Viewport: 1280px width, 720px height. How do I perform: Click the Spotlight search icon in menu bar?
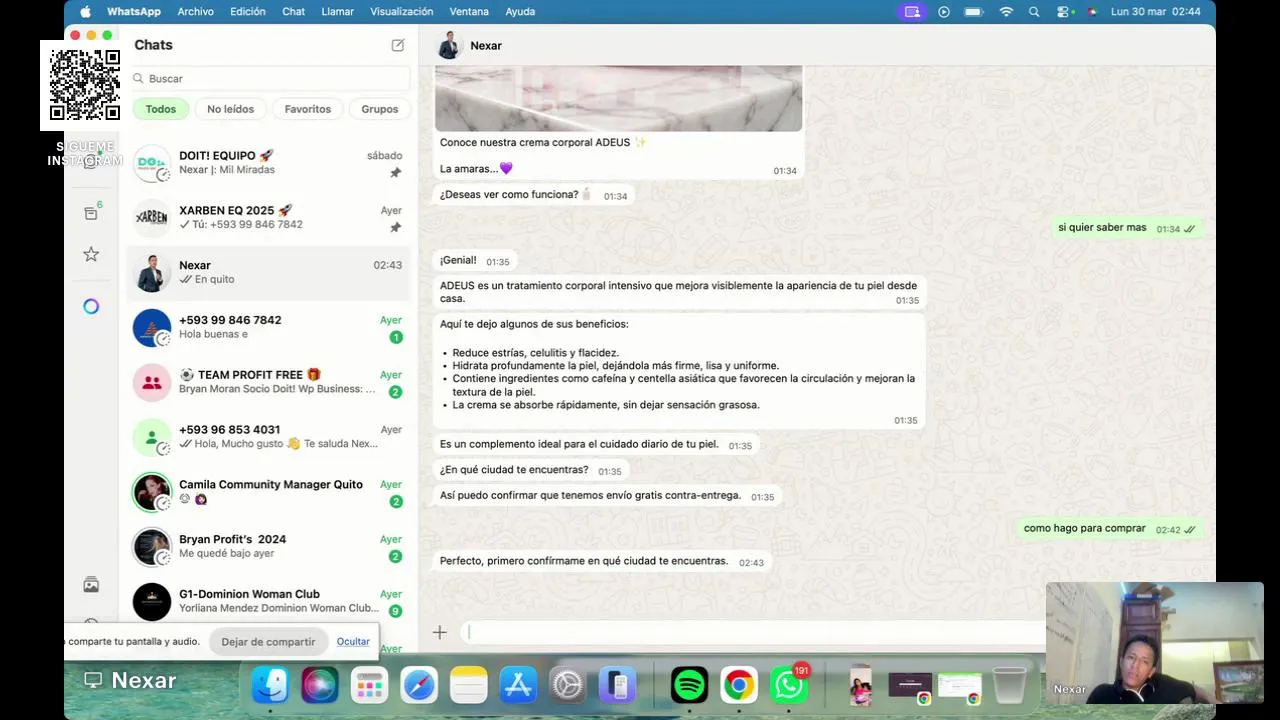coord(1034,12)
